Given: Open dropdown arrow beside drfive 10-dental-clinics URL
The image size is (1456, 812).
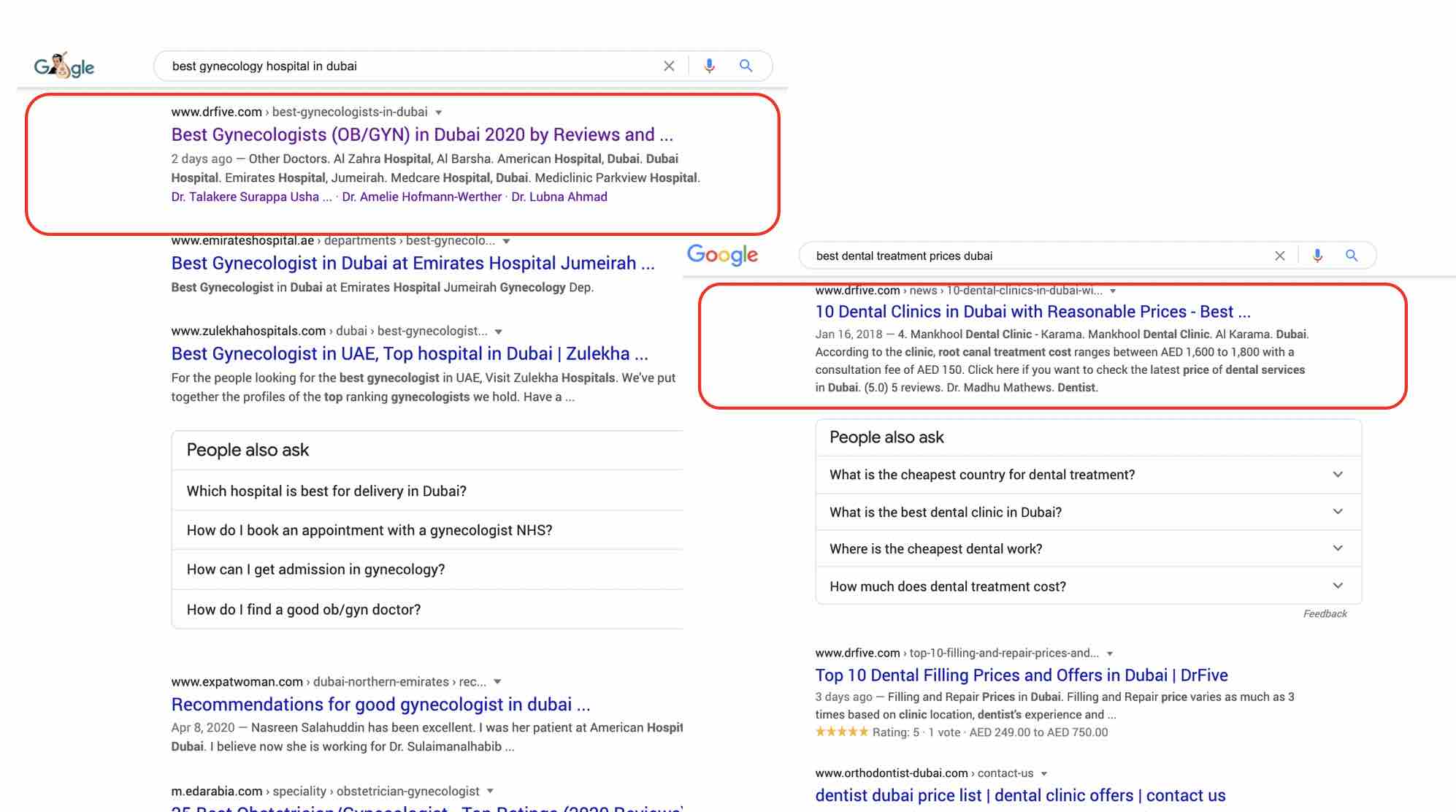Looking at the screenshot, I should [1113, 291].
